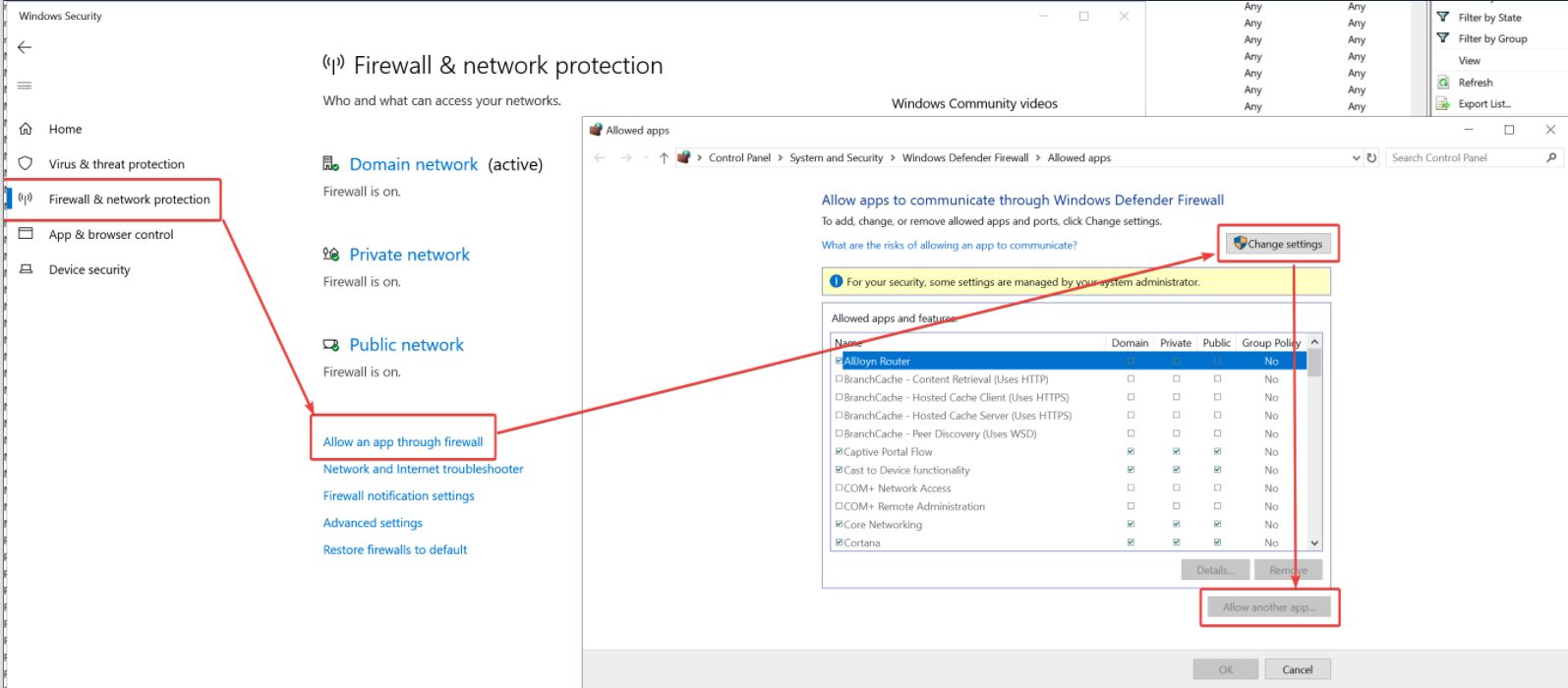
Task: Open Allow an app through firewall link
Action: coord(403,442)
